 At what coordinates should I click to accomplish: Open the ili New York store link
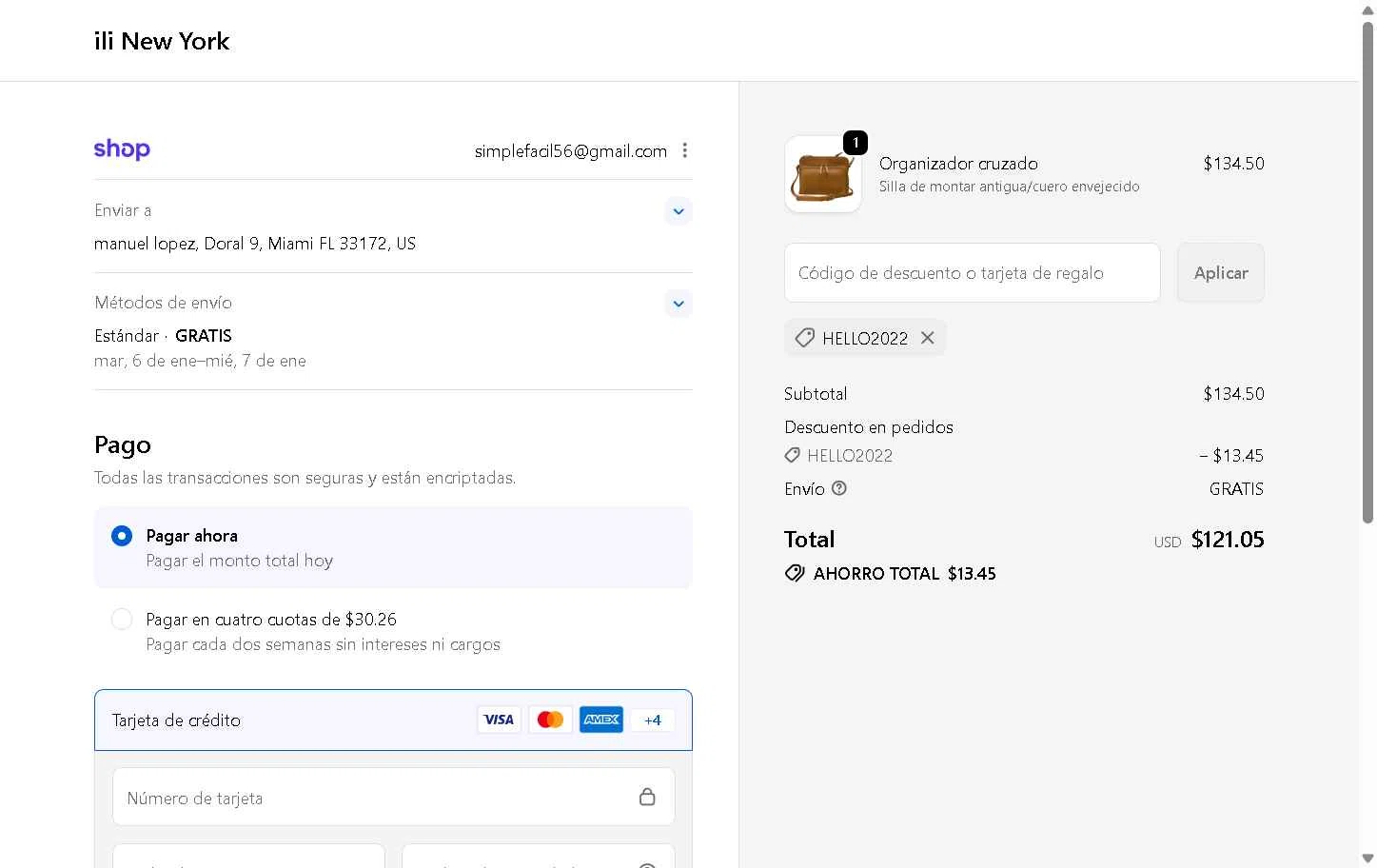162,41
